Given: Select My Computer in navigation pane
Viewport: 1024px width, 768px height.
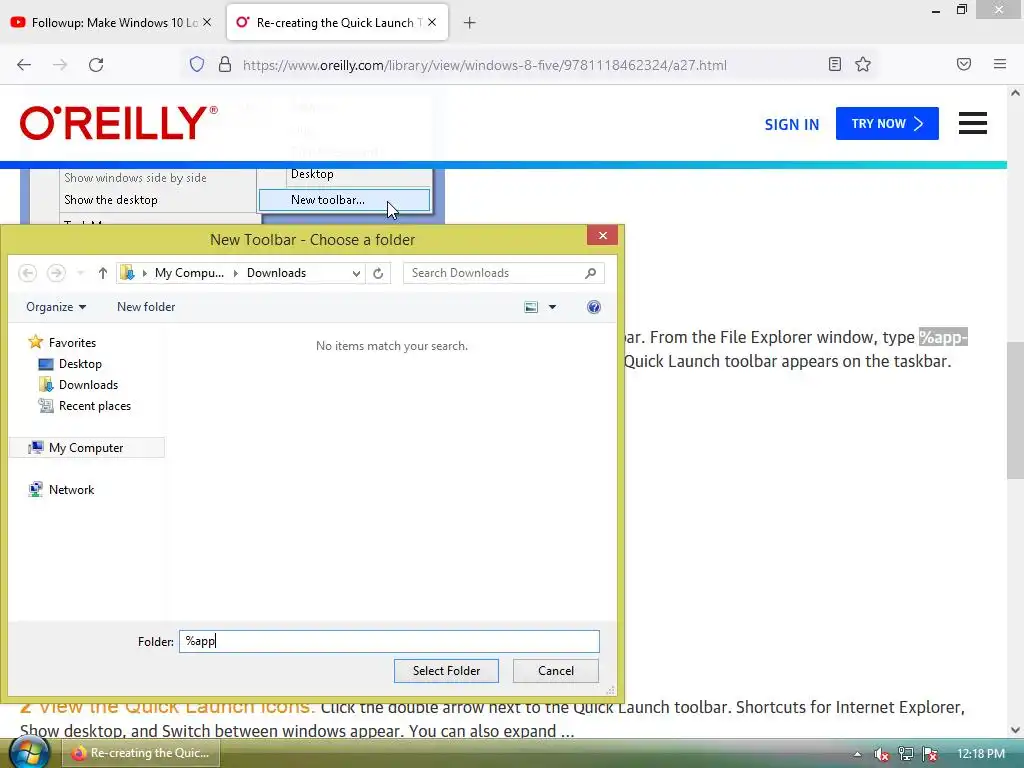Looking at the screenshot, I should click(x=87, y=447).
